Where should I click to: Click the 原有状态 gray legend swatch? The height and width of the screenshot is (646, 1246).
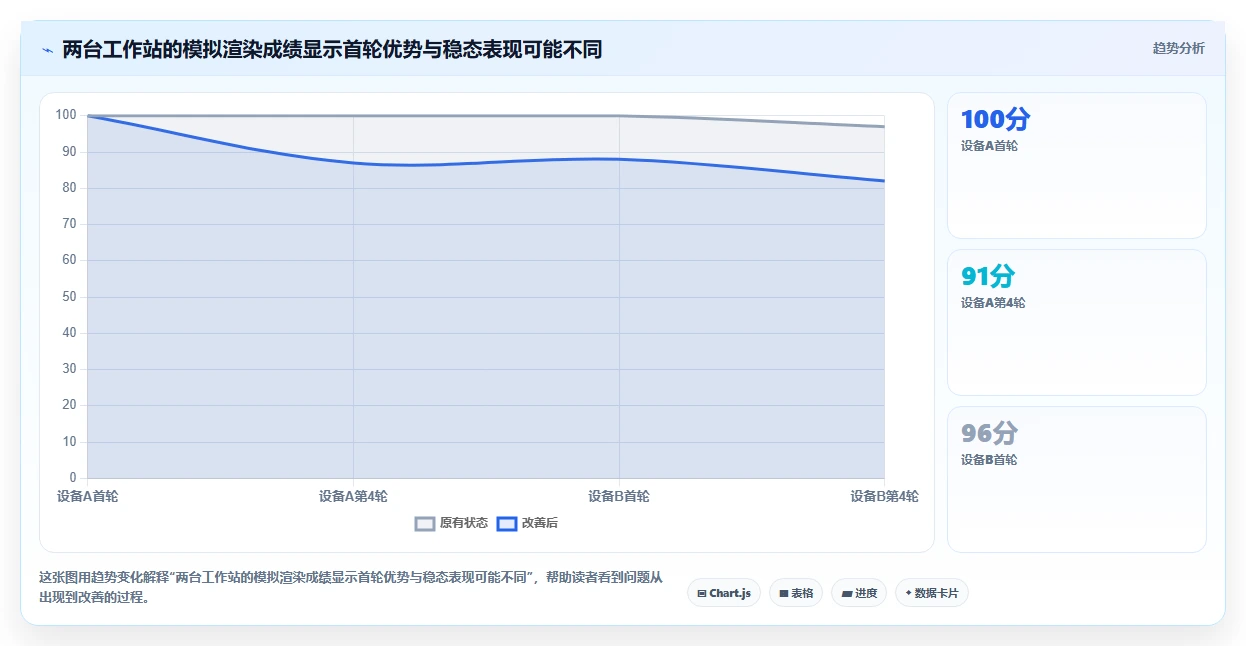(x=425, y=523)
